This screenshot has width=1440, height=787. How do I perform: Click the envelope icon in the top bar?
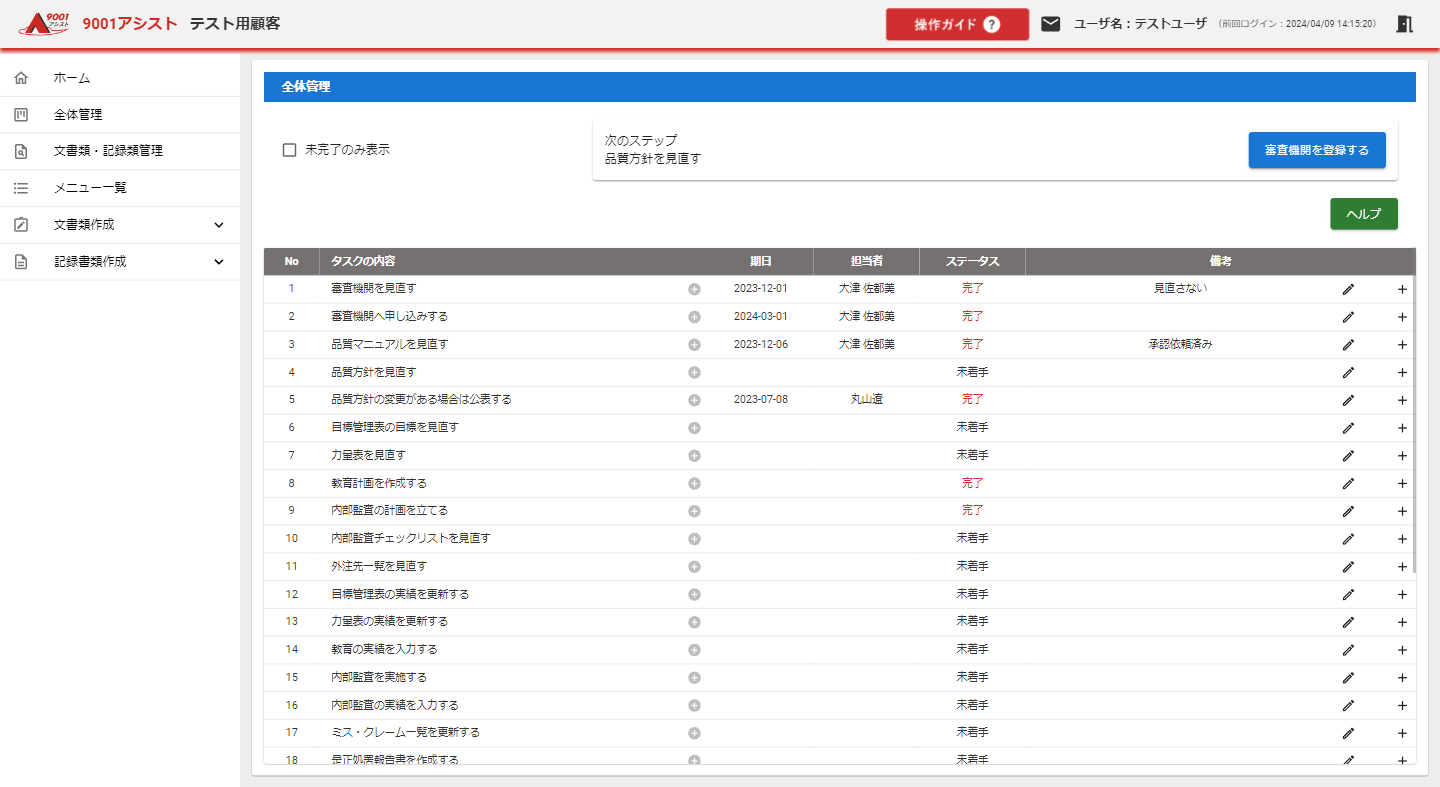(x=1050, y=22)
